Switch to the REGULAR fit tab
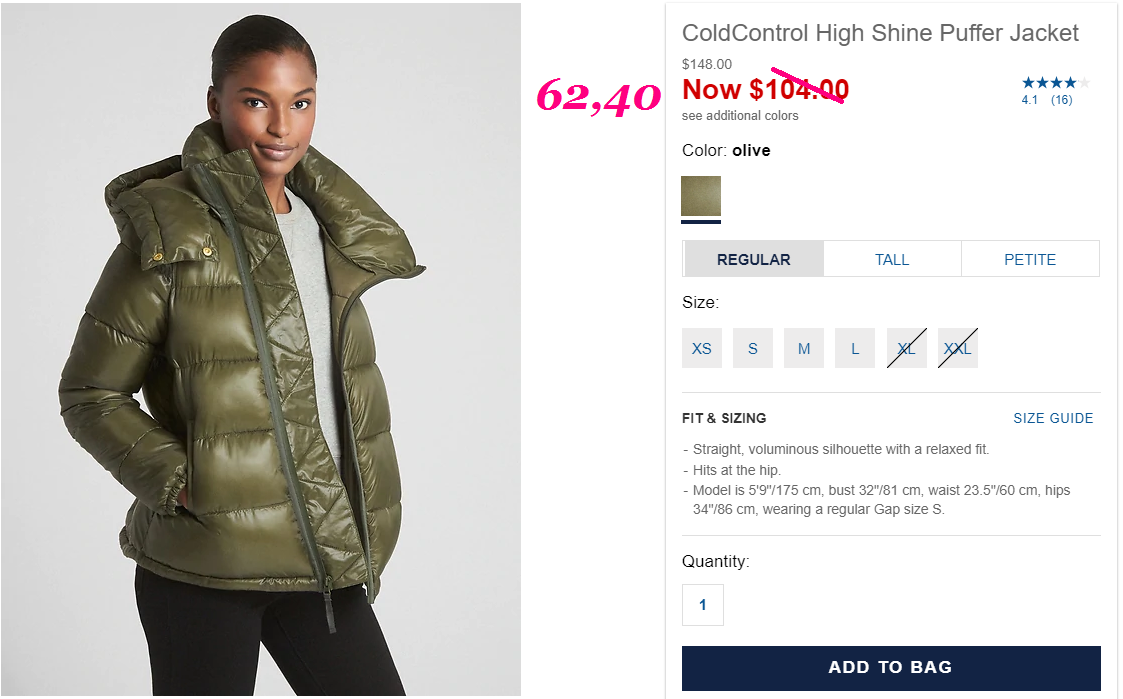 (x=753, y=259)
